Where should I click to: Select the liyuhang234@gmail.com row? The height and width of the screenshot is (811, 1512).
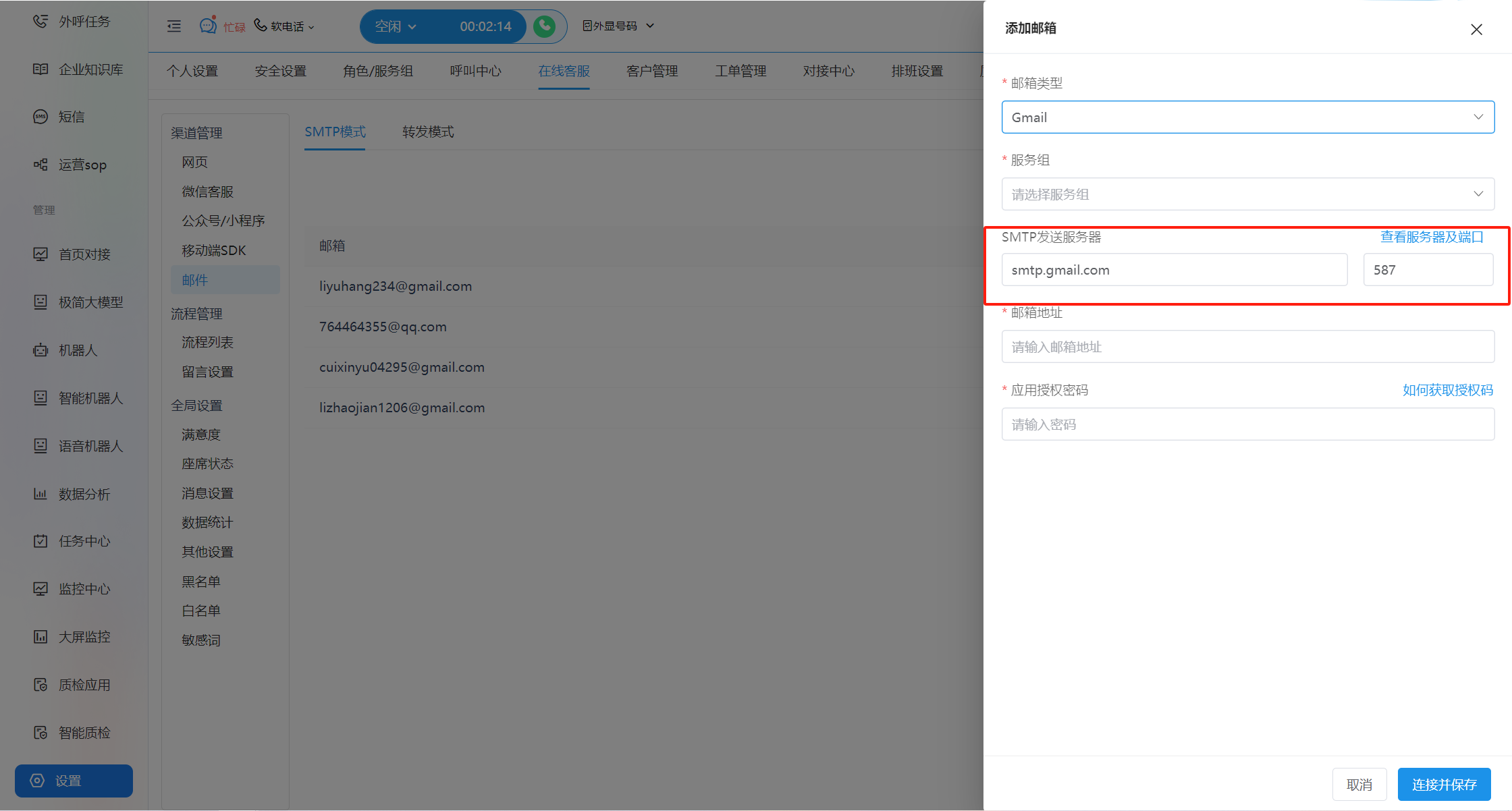click(x=643, y=286)
